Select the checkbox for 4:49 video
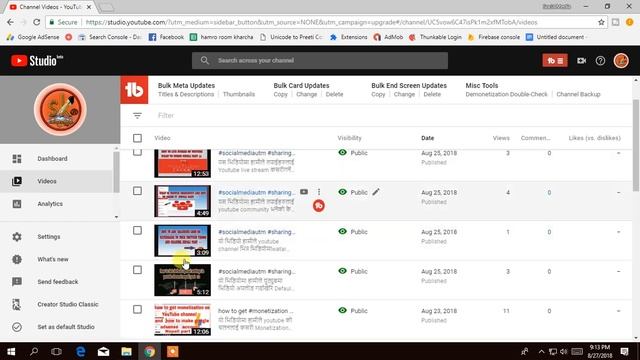640x360 pixels. click(x=138, y=191)
